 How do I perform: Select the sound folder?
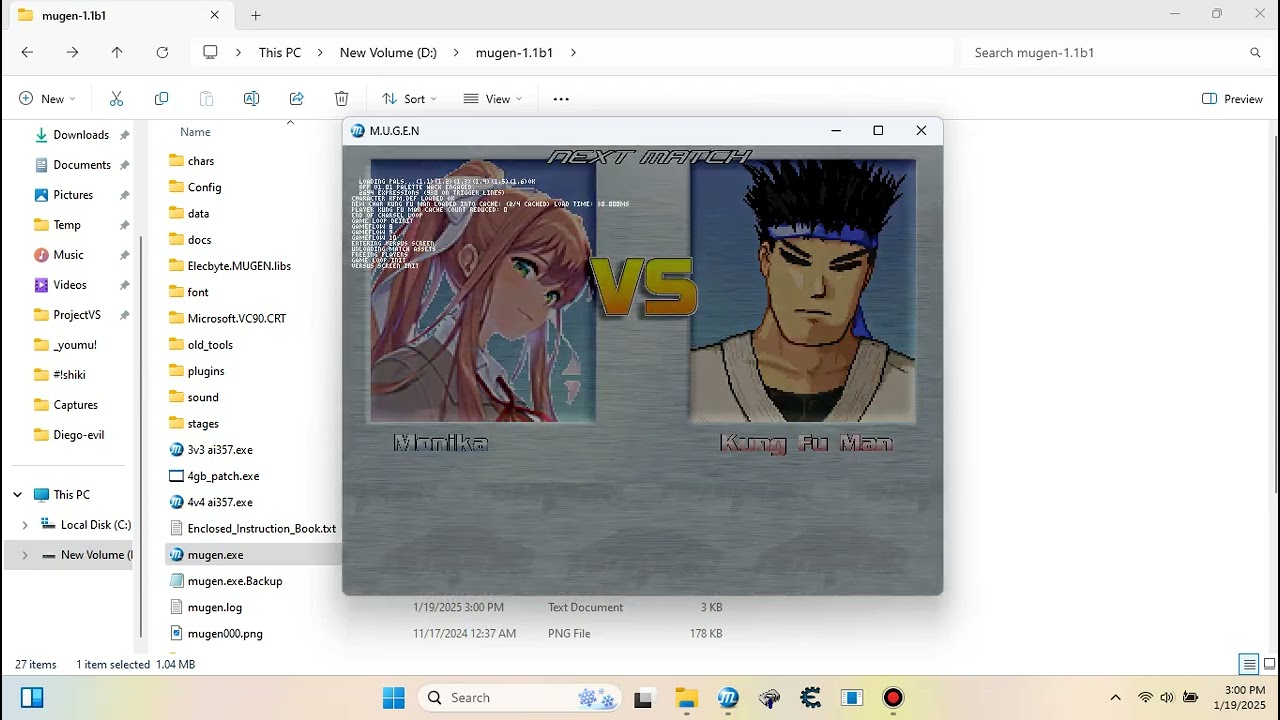coord(203,397)
